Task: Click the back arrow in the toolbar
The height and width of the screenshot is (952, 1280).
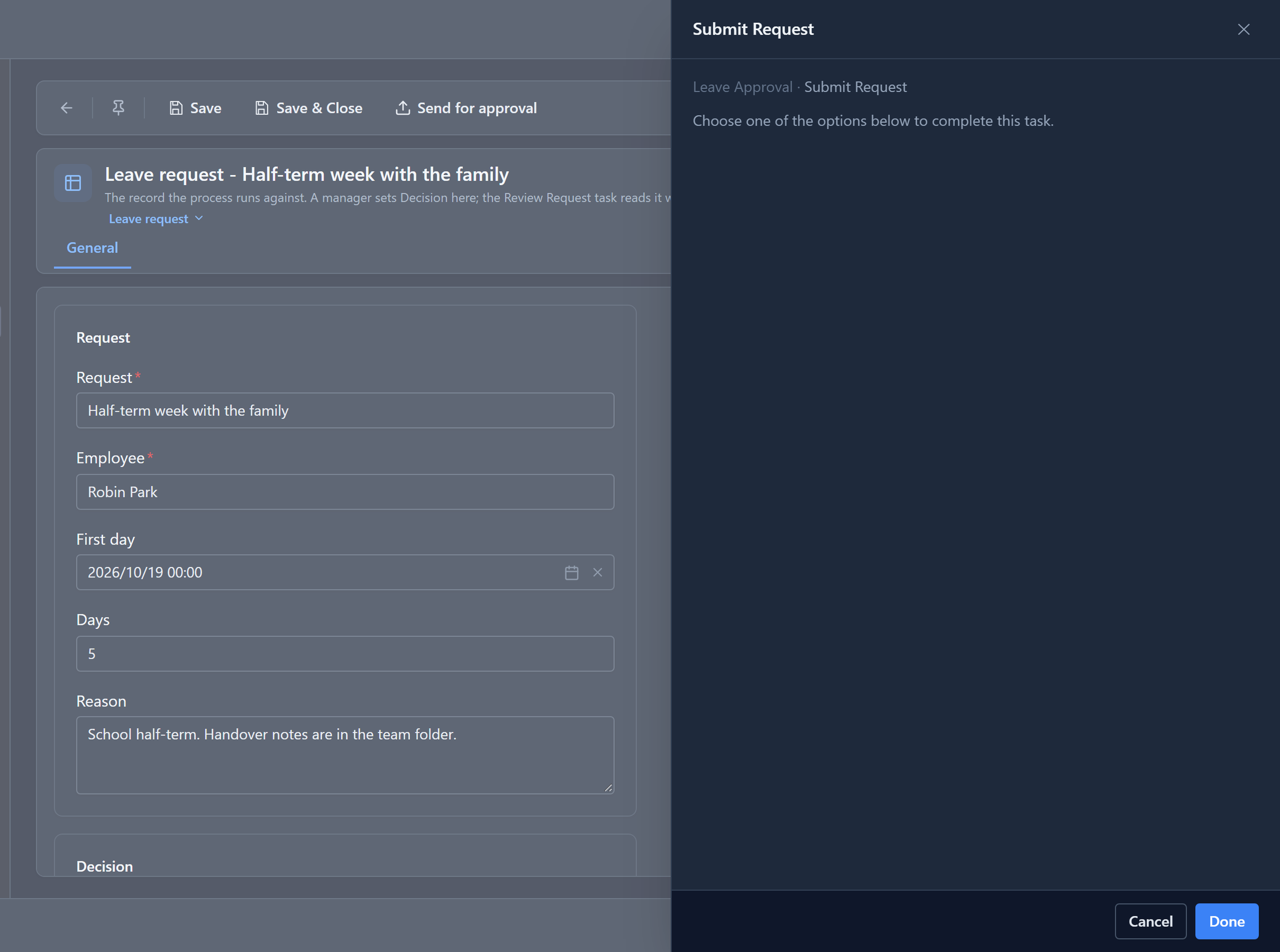Action: 67,108
